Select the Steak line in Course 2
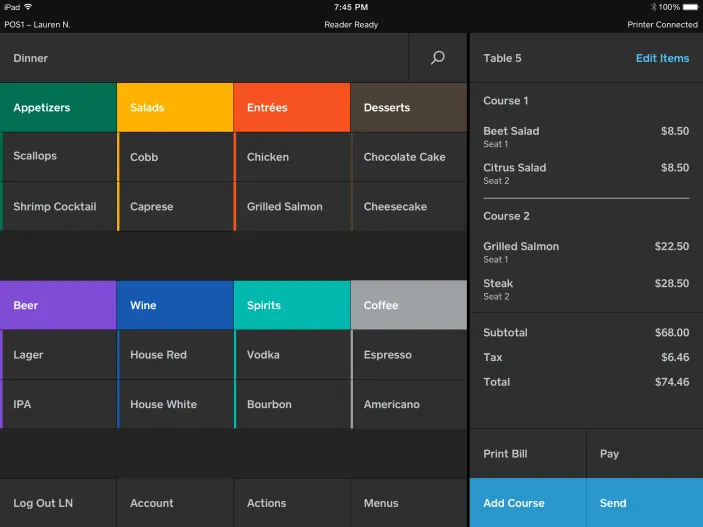 pos(586,289)
